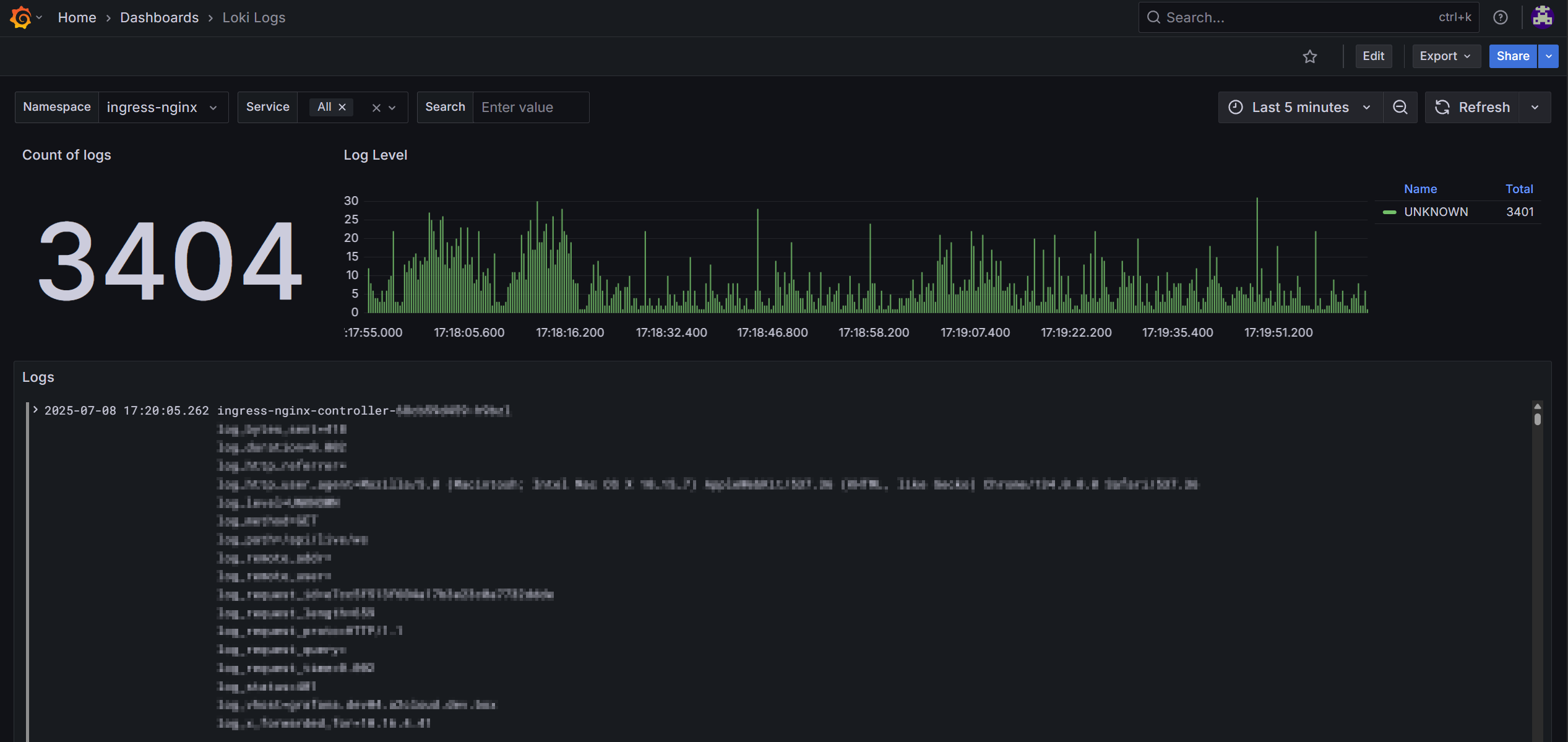Click the 3401 total value in legend
1568x742 pixels.
point(1520,212)
